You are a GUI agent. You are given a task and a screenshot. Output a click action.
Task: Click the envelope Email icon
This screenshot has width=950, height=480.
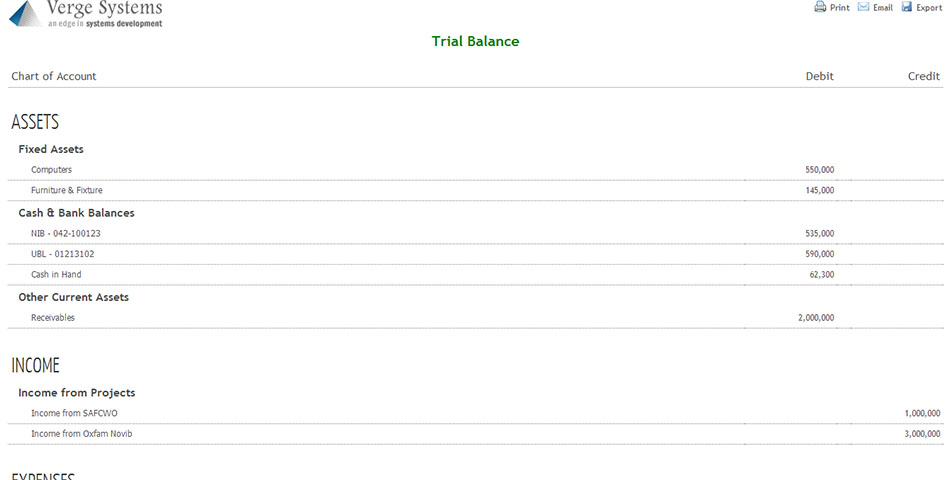coord(863,7)
